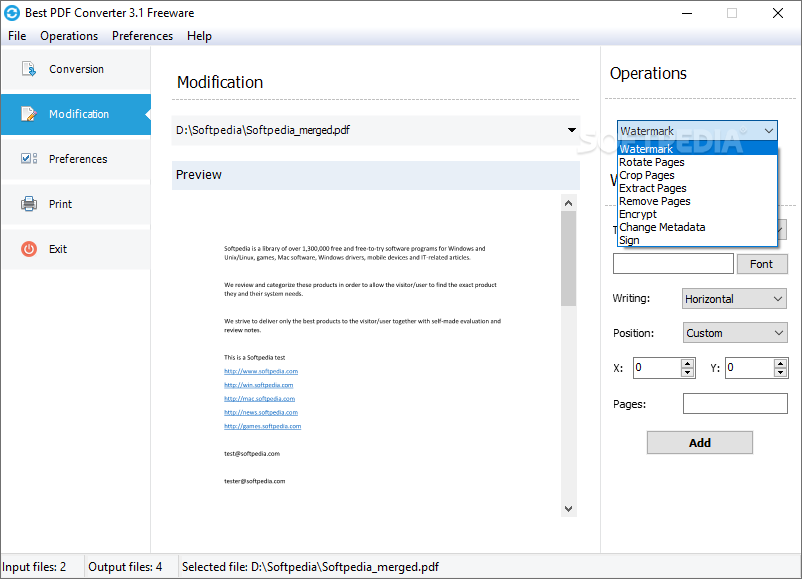This screenshot has height=579, width=802.
Task: Open the Print section label
Action: (60, 204)
